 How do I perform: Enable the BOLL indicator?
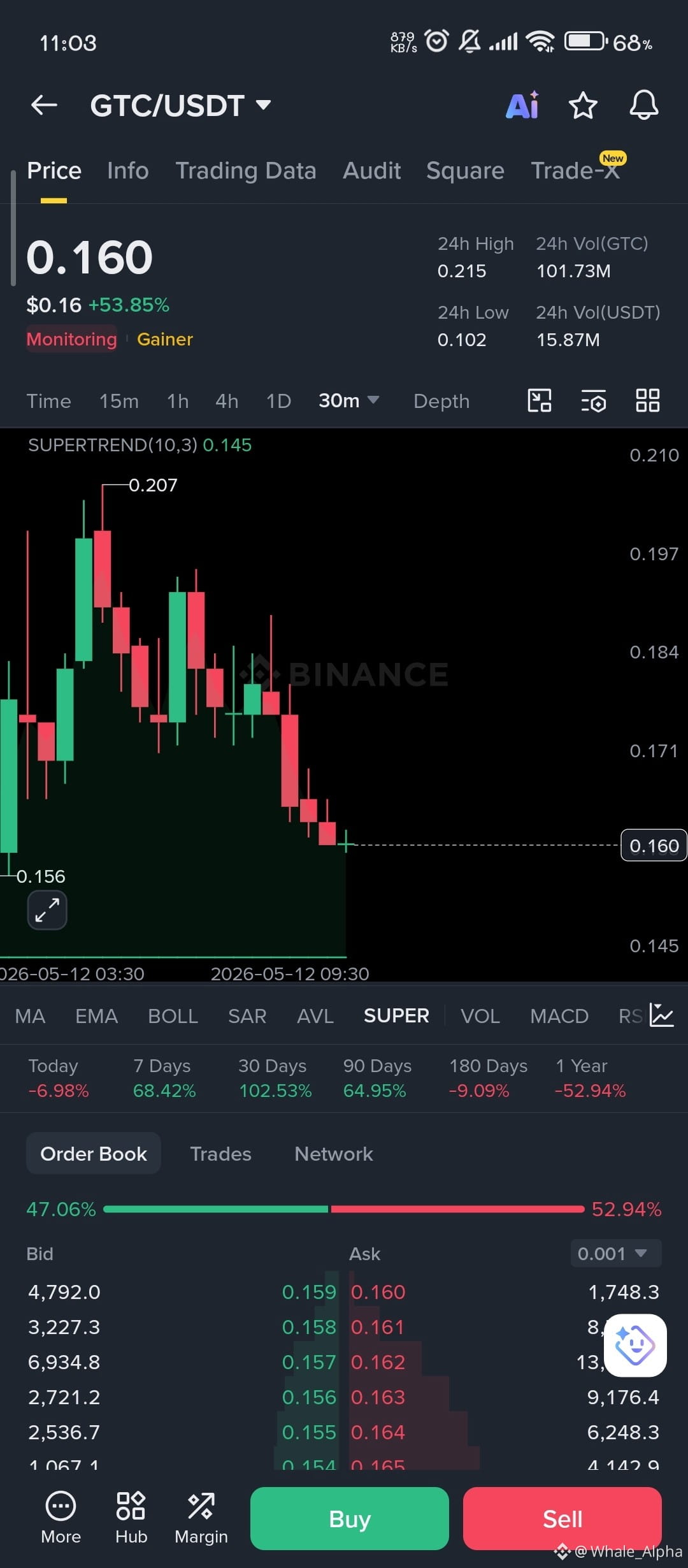click(x=173, y=1015)
